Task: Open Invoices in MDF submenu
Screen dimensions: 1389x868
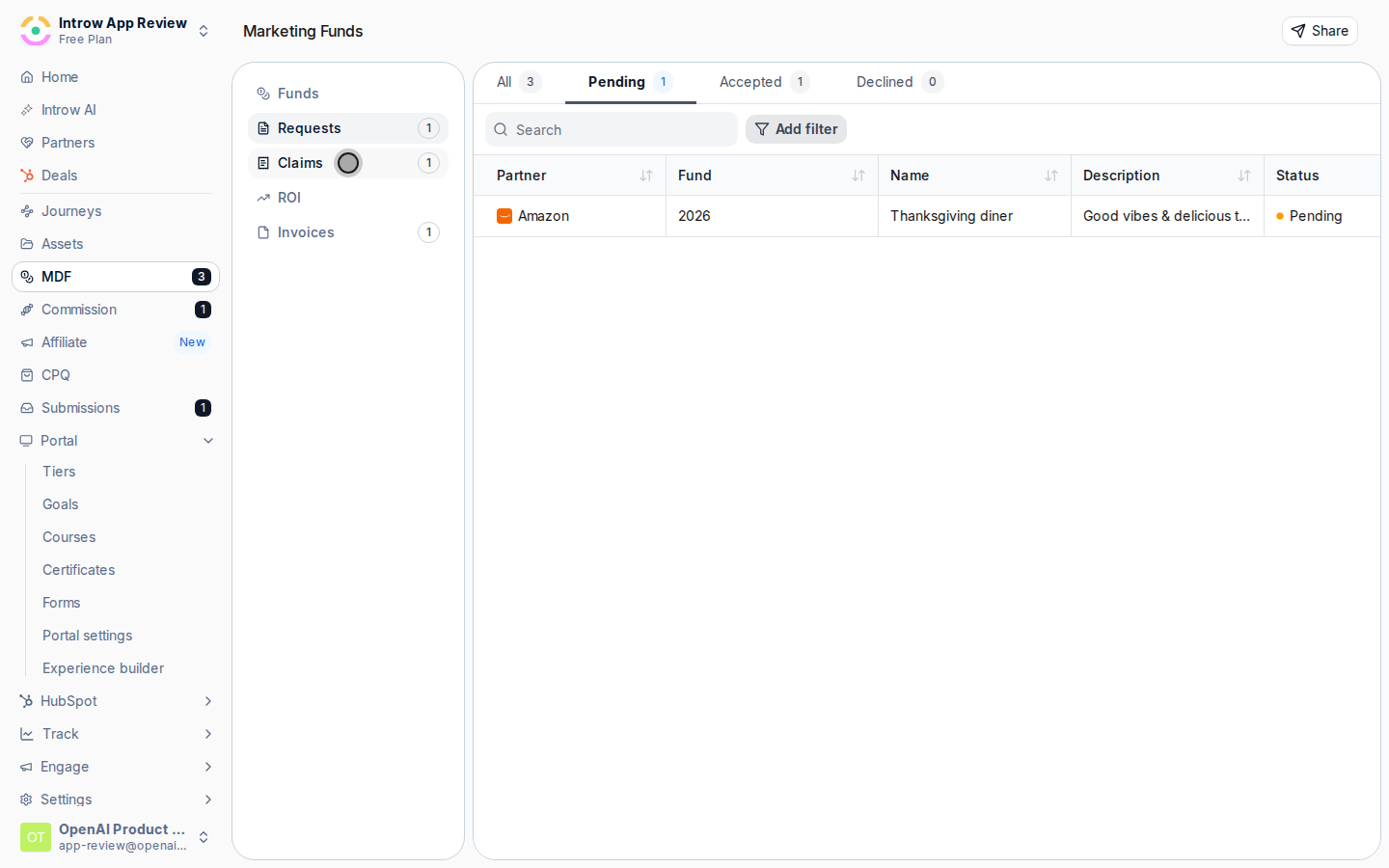Action: pyautogui.click(x=348, y=232)
